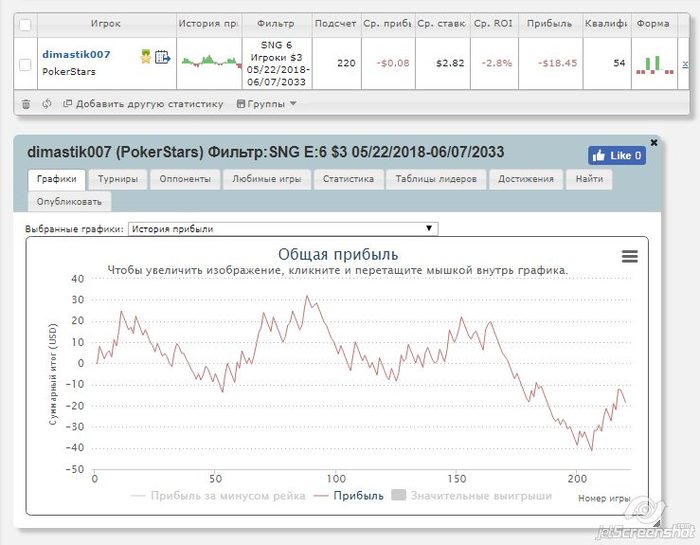Open the Оппоненты tab
The image size is (700, 545).
click(185, 179)
